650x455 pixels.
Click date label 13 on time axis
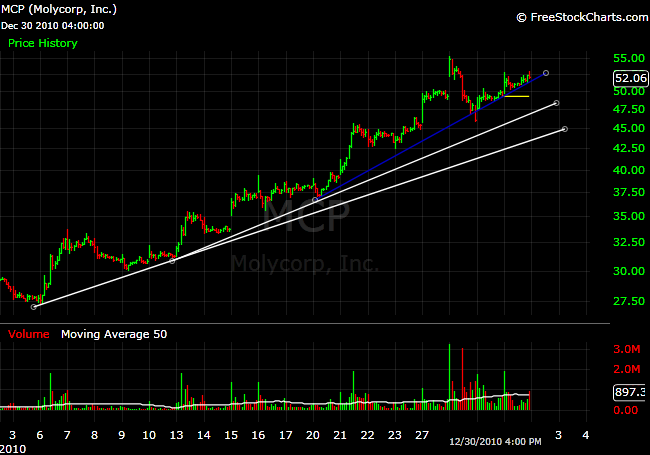click(x=176, y=436)
